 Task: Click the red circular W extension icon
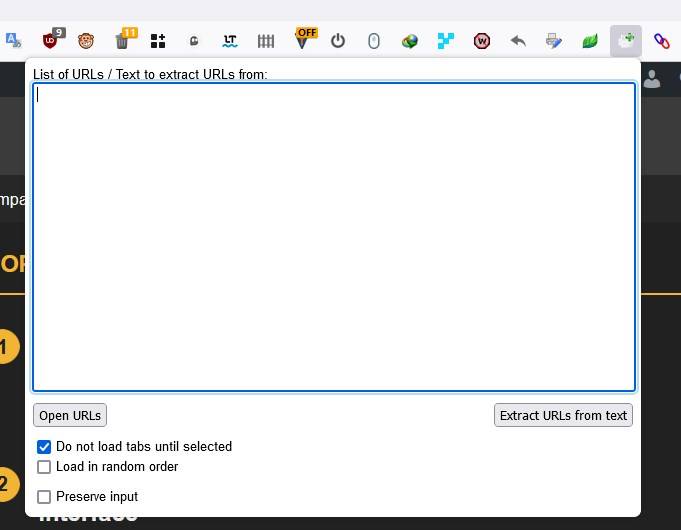pyautogui.click(x=482, y=41)
